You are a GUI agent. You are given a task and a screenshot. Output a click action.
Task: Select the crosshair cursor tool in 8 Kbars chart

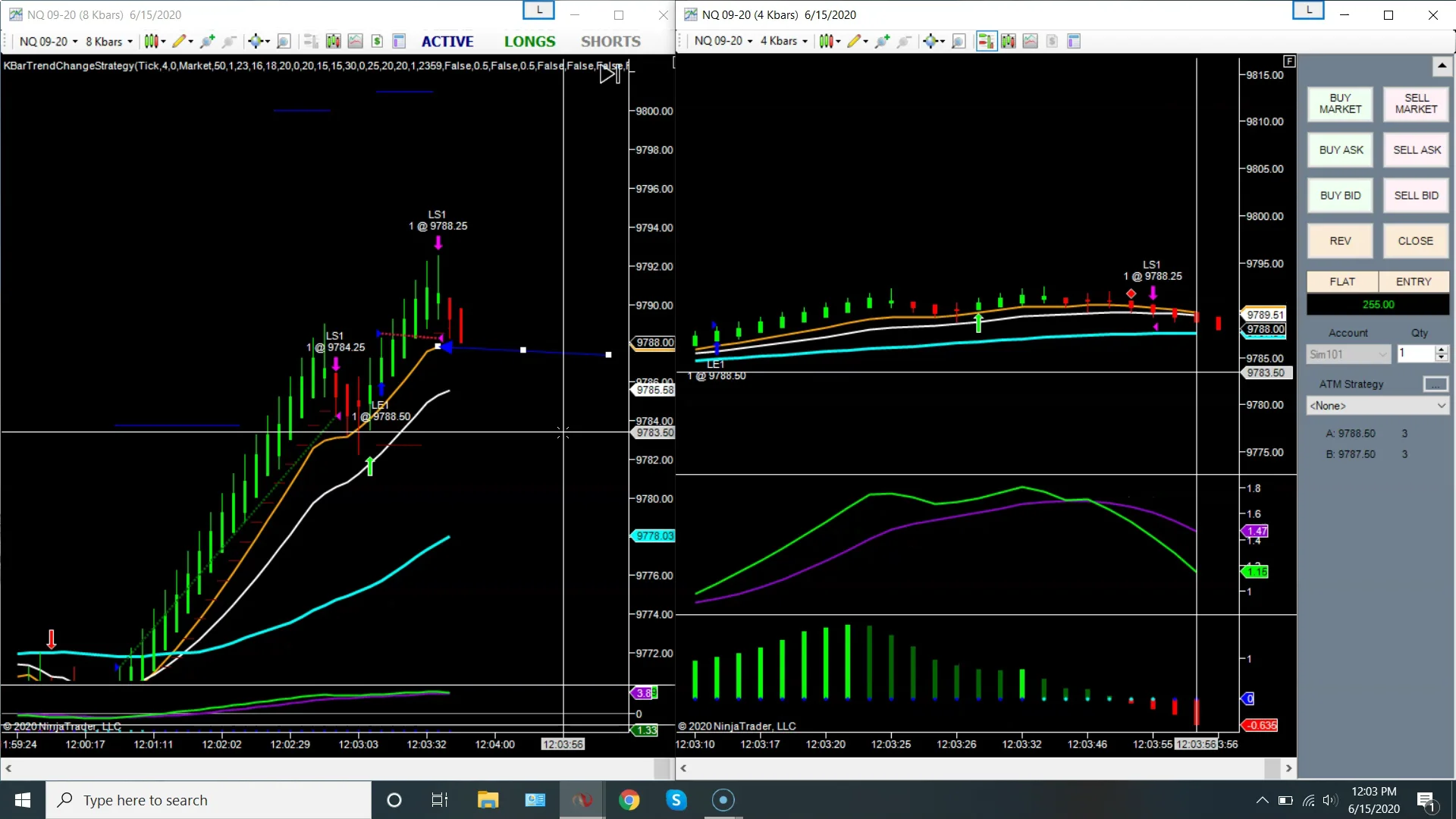[x=256, y=41]
